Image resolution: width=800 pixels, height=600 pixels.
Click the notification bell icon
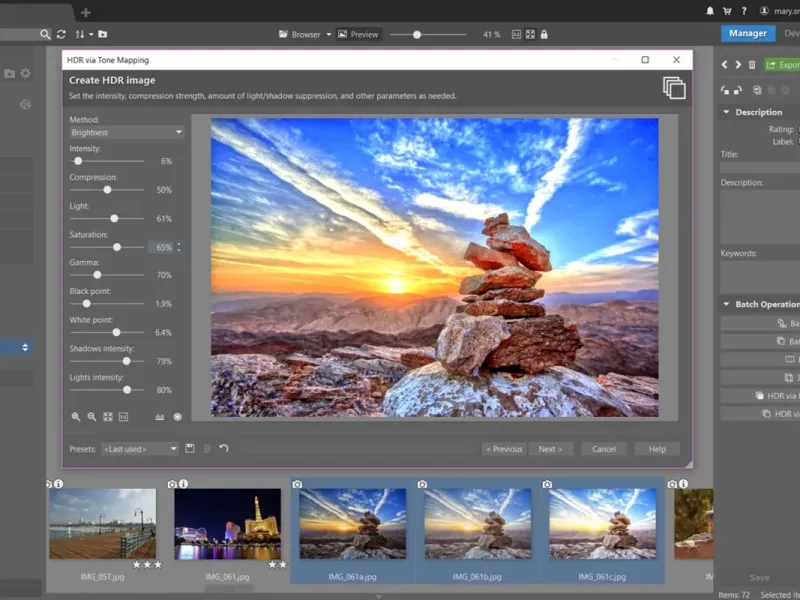click(710, 11)
